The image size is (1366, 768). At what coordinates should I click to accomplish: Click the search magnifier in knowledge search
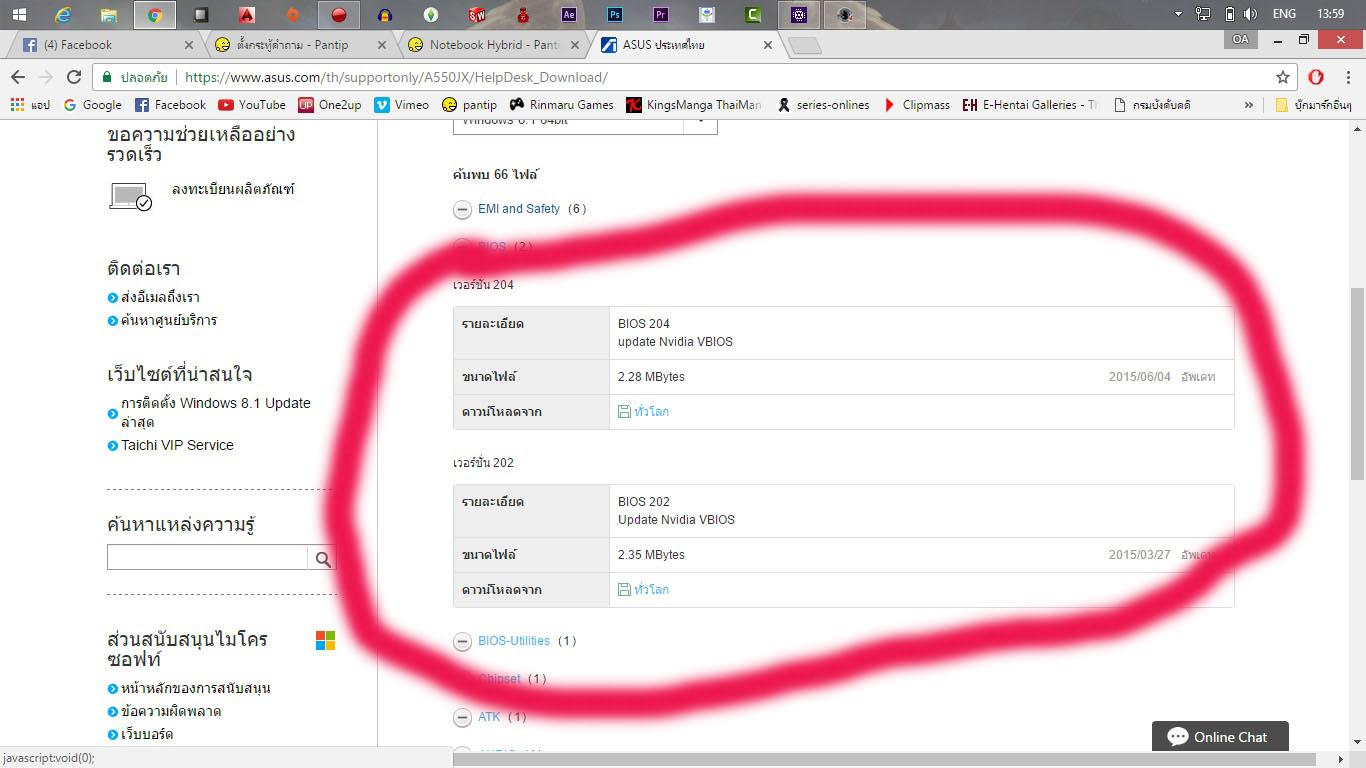point(322,559)
